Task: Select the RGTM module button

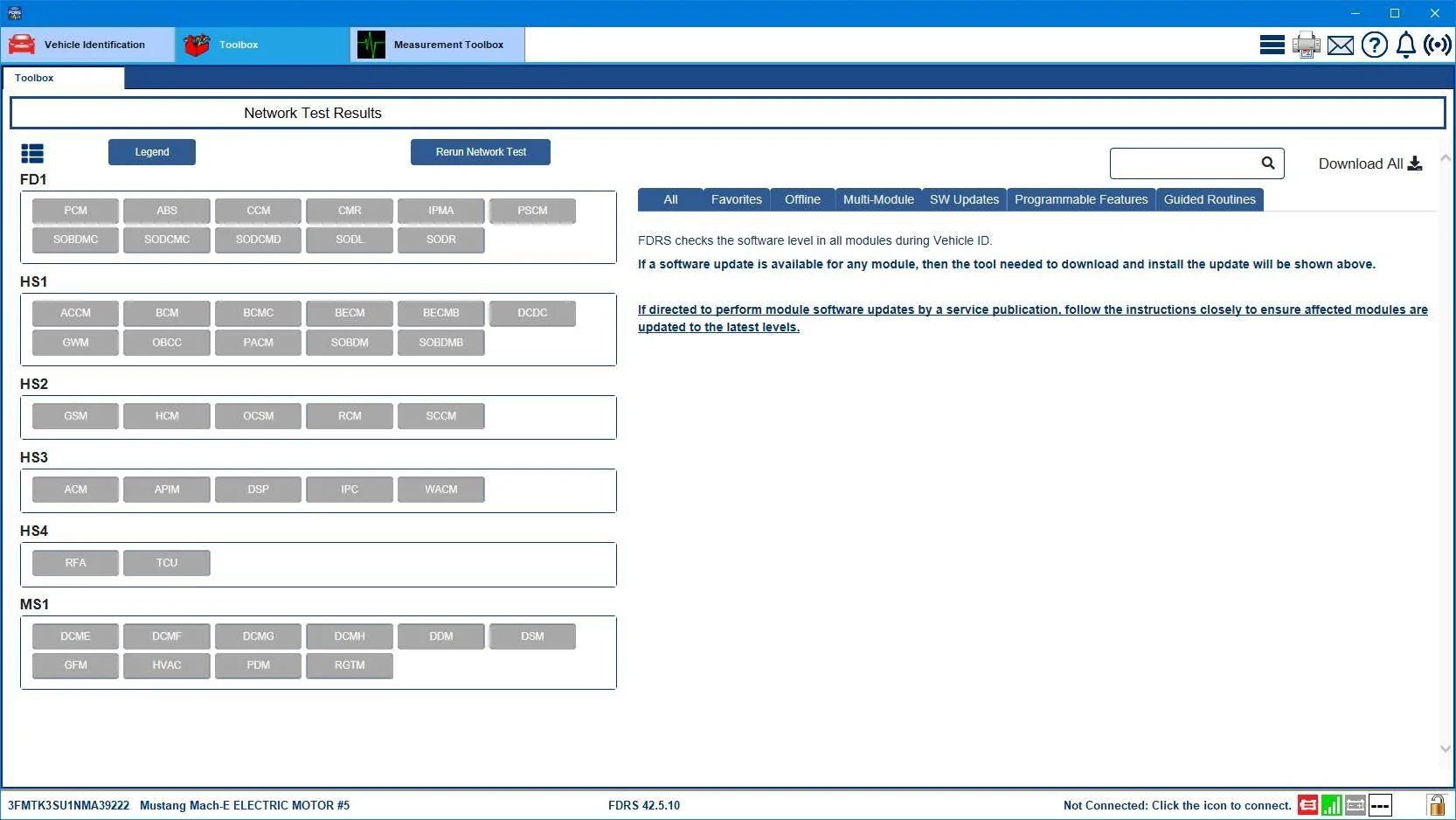Action: coord(350,665)
